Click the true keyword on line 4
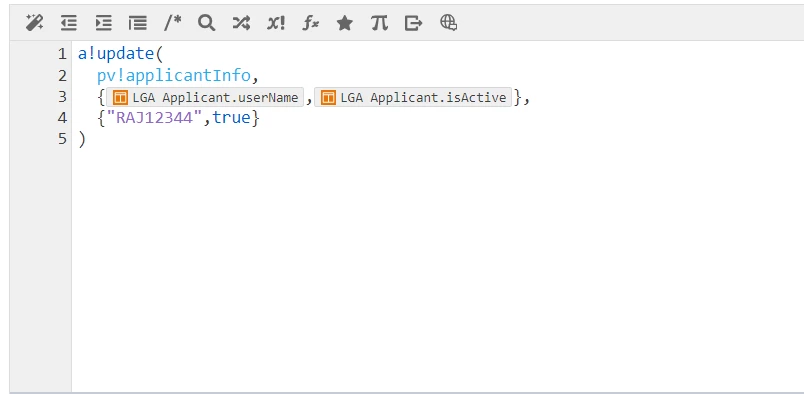The height and width of the screenshot is (394, 804). (231, 118)
